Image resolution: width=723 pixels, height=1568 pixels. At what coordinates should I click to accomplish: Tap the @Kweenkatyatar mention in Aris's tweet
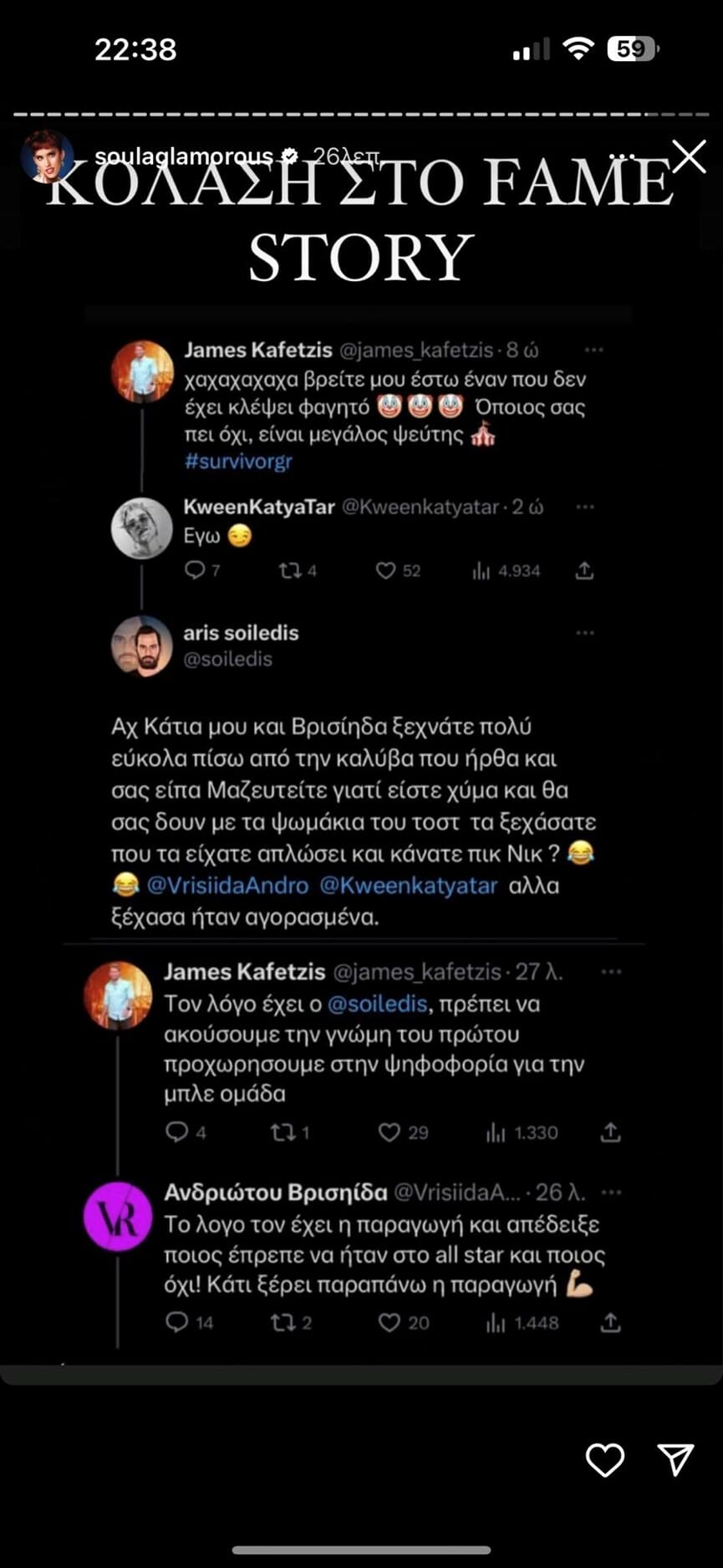pos(409,885)
